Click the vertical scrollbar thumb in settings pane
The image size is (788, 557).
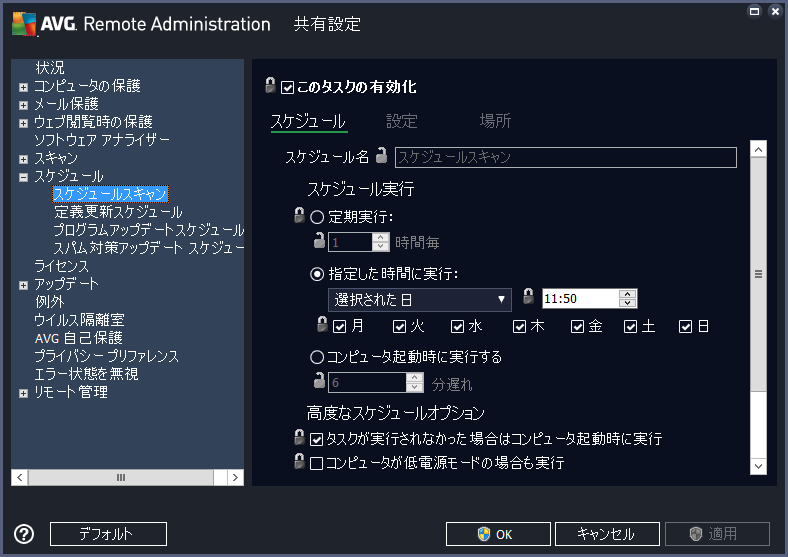[758, 274]
